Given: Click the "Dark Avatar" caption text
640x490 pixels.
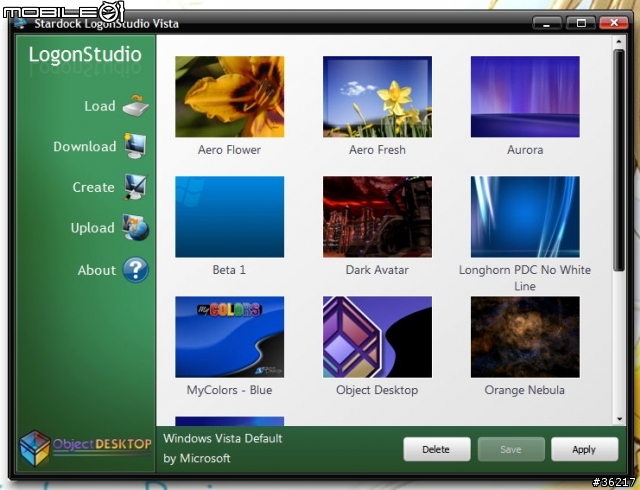Looking at the screenshot, I should coord(377,270).
